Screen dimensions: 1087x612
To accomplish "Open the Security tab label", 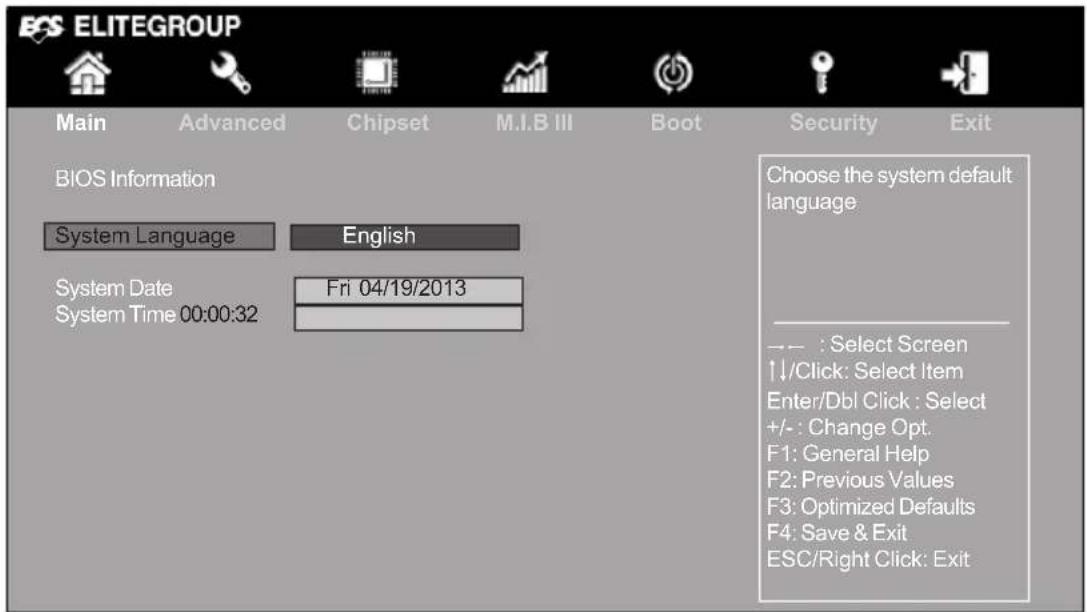I will [x=833, y=123].
